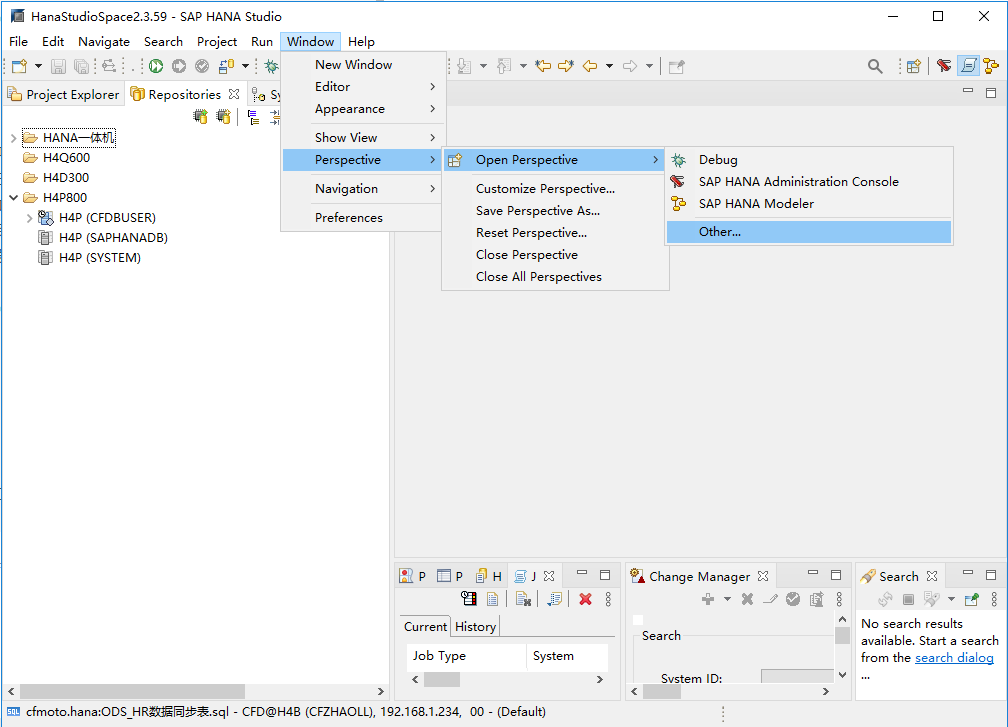Switch to SAP HANA Modeler perspective icon
This screenshot has width=1008, height=727.
pos(991,66)
